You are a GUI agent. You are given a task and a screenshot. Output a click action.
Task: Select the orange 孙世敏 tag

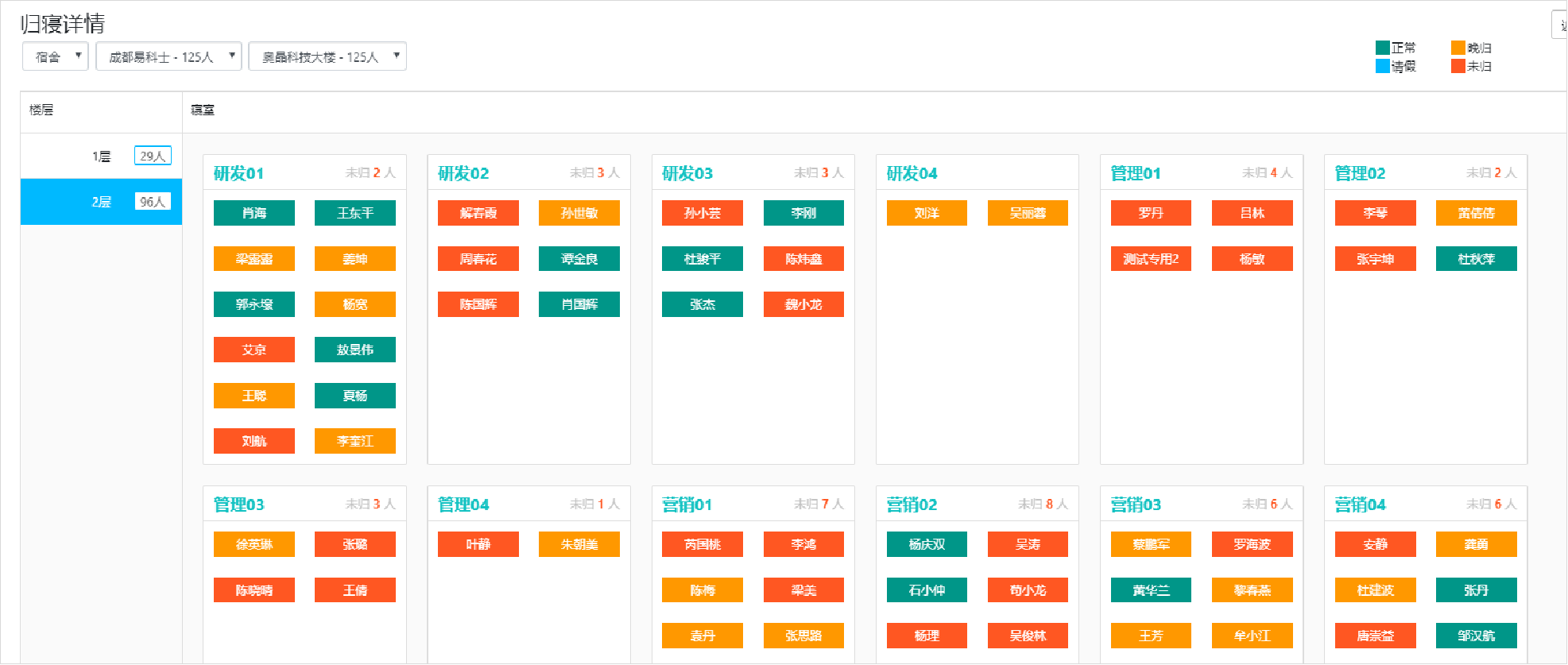click(x=579, y=213)
